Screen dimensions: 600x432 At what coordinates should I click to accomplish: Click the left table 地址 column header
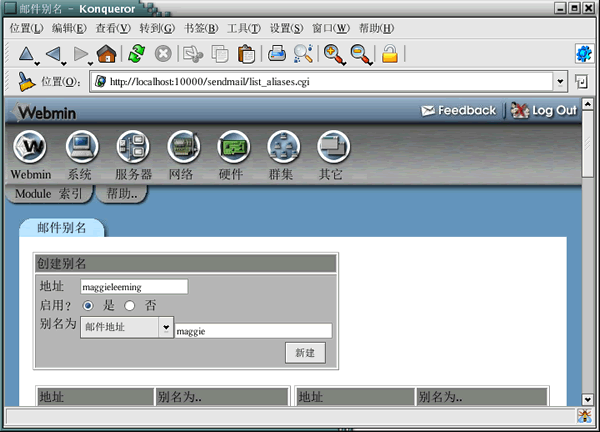click(x=95, y=397)
